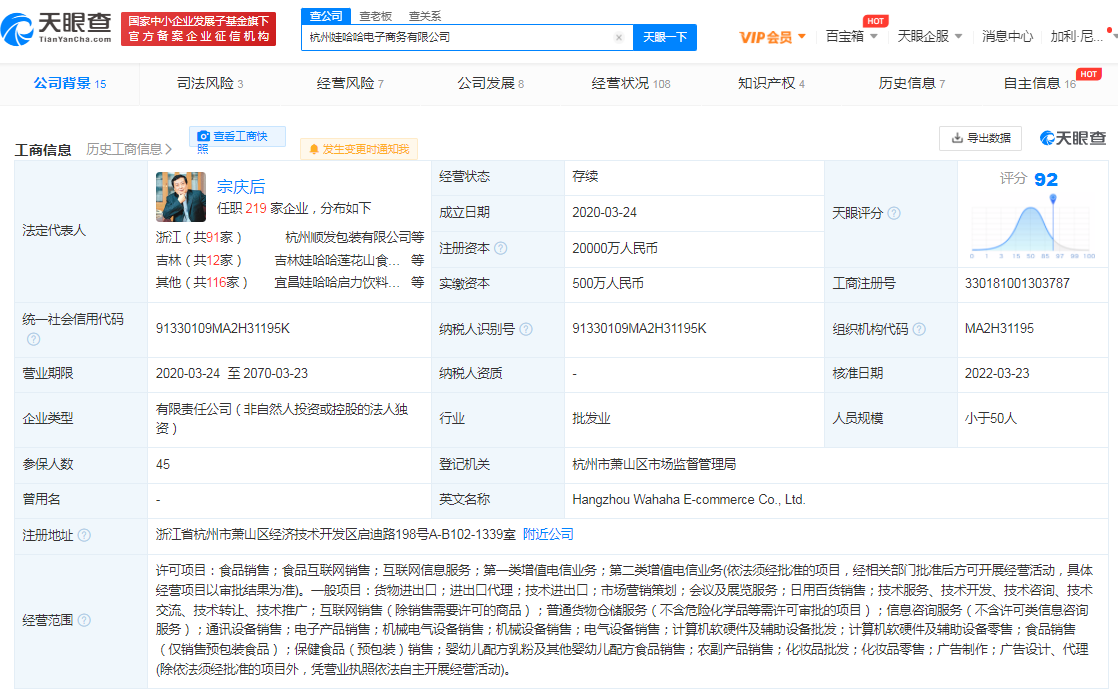
Task: Click the 500万人民币 paid-in capital value
Action: pos(607,283)
